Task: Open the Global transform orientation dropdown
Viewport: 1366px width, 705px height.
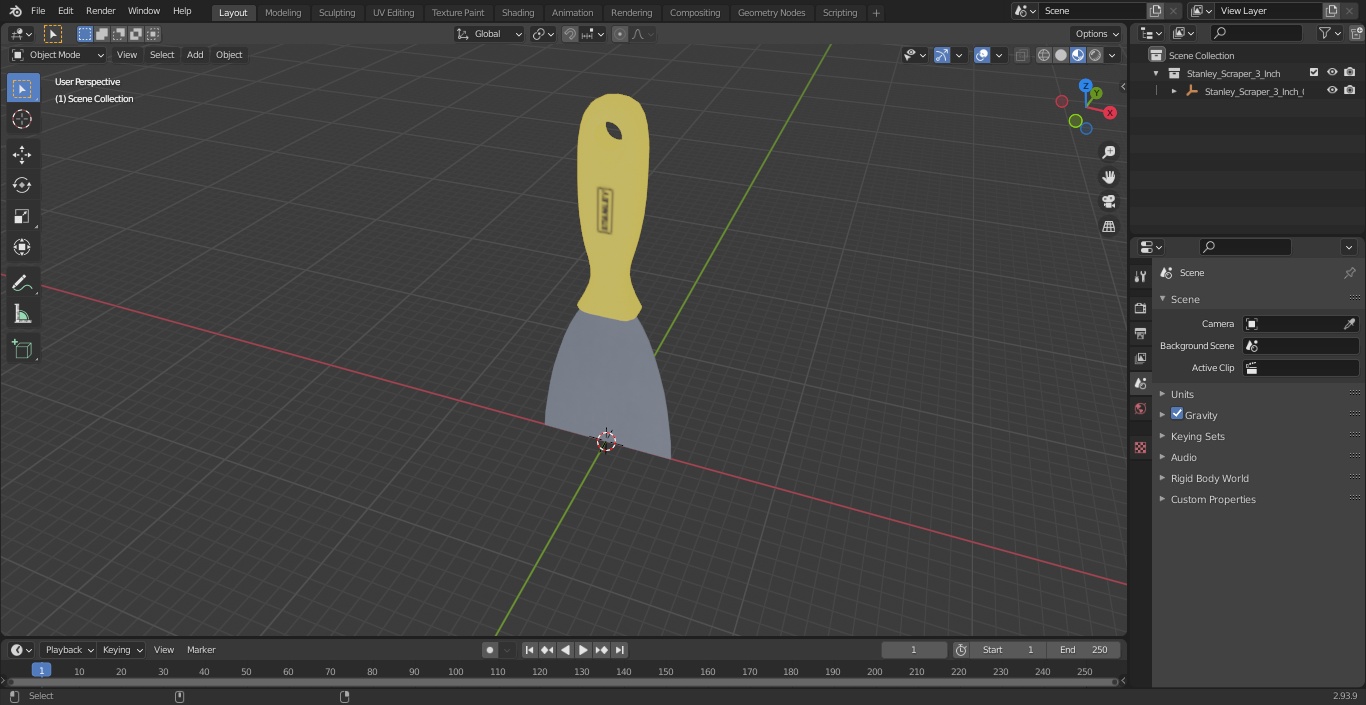Action: point(490,34)
